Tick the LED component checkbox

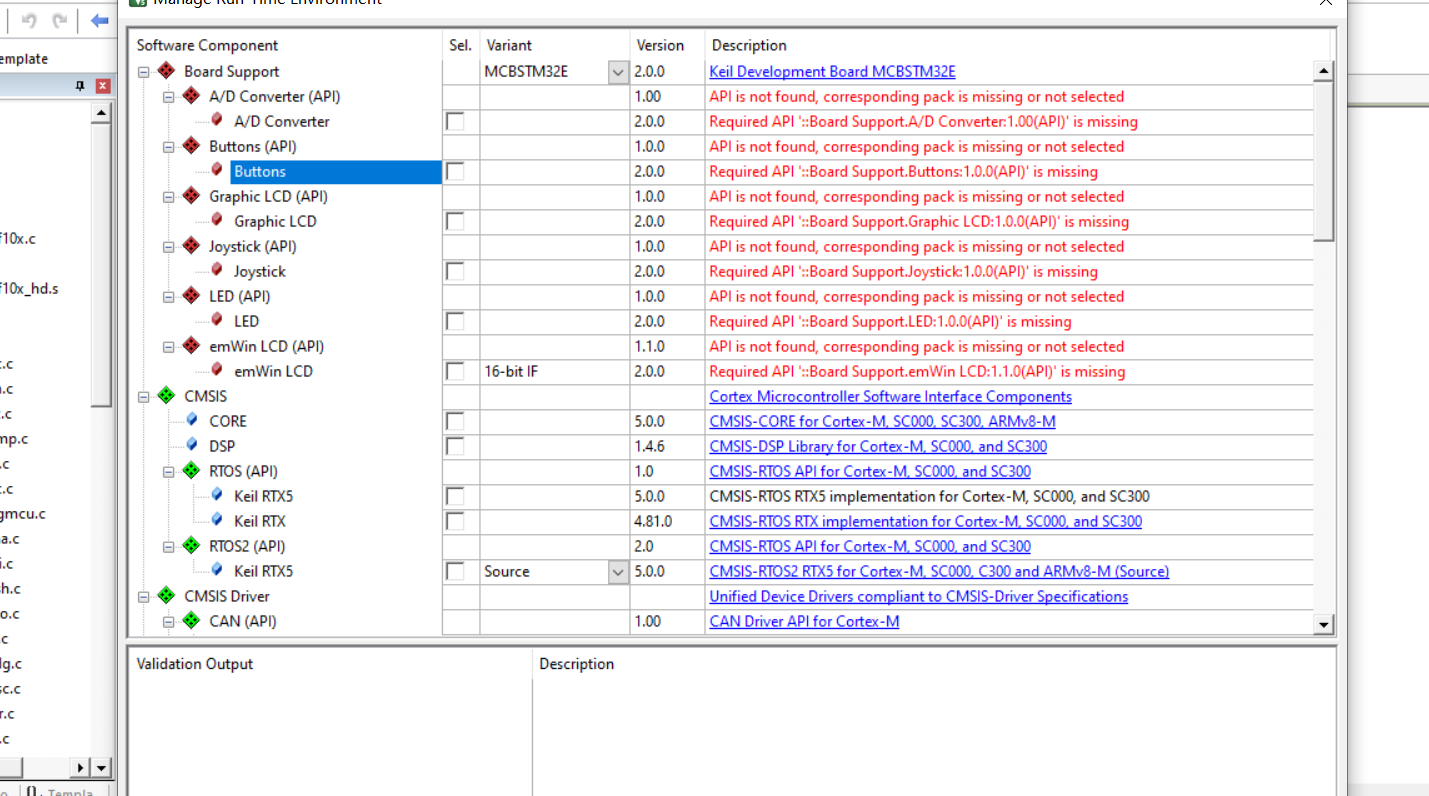tap(456, 321)
